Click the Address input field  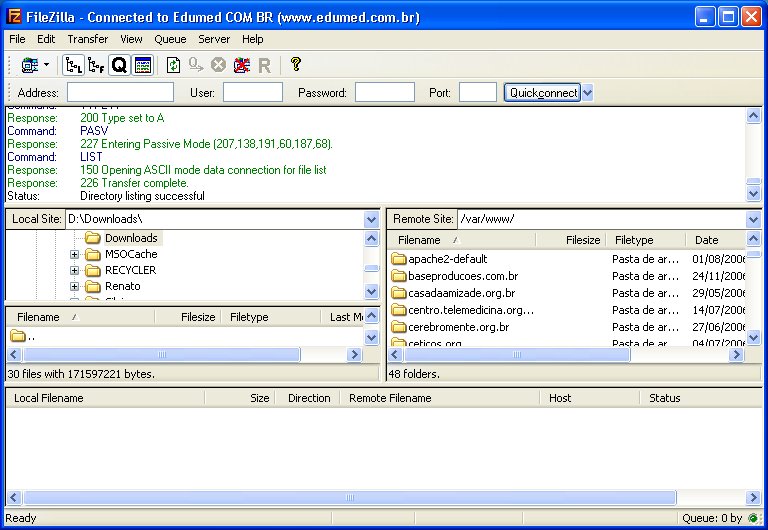click(x=120, y=92)
